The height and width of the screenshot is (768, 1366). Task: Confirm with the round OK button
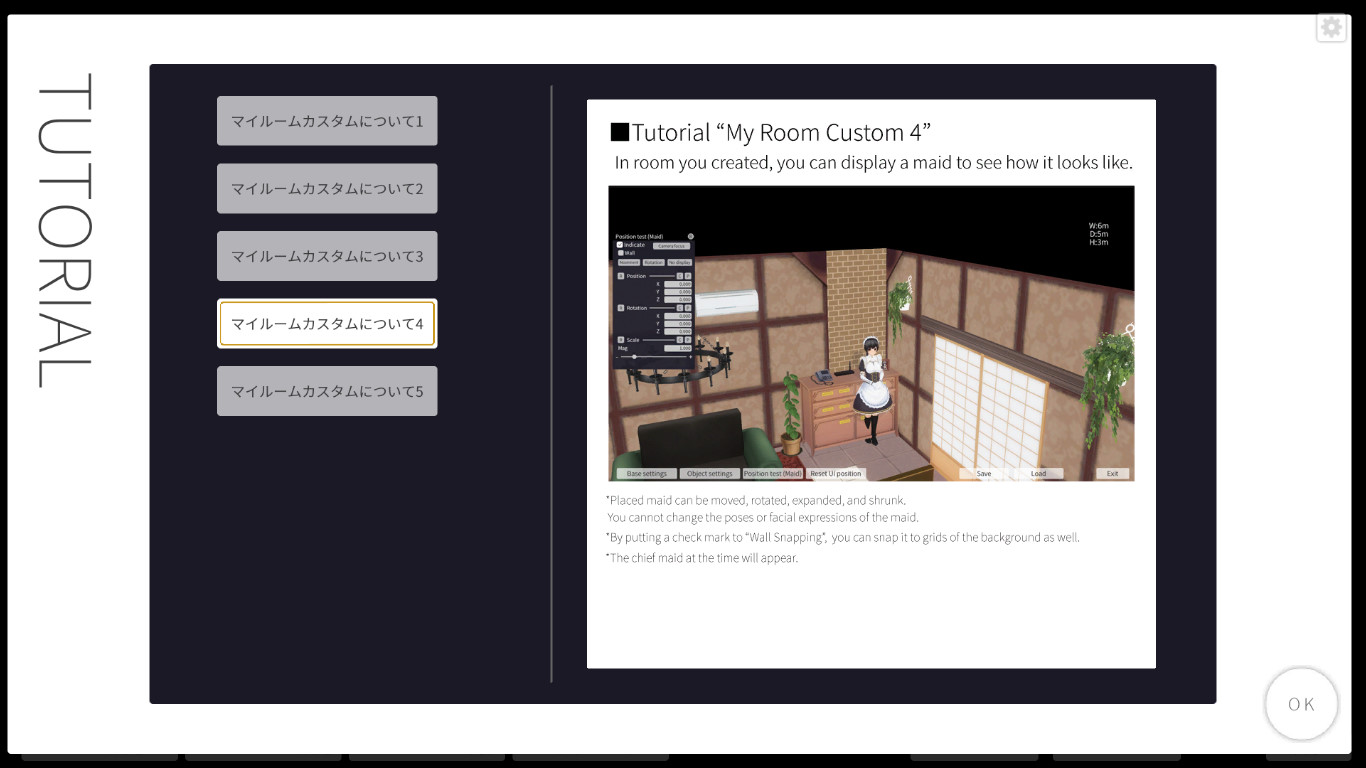[1301, 704]
